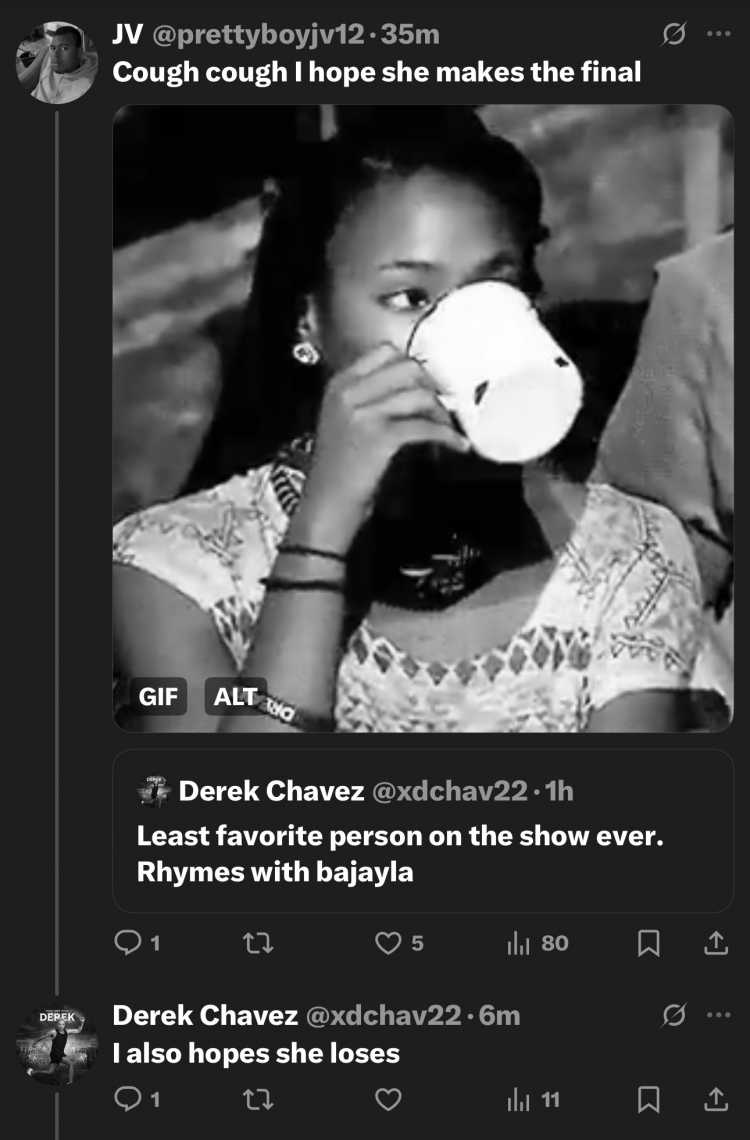
Task: Open quoted tweet about bajayla
Action: (x=423, y=831)
